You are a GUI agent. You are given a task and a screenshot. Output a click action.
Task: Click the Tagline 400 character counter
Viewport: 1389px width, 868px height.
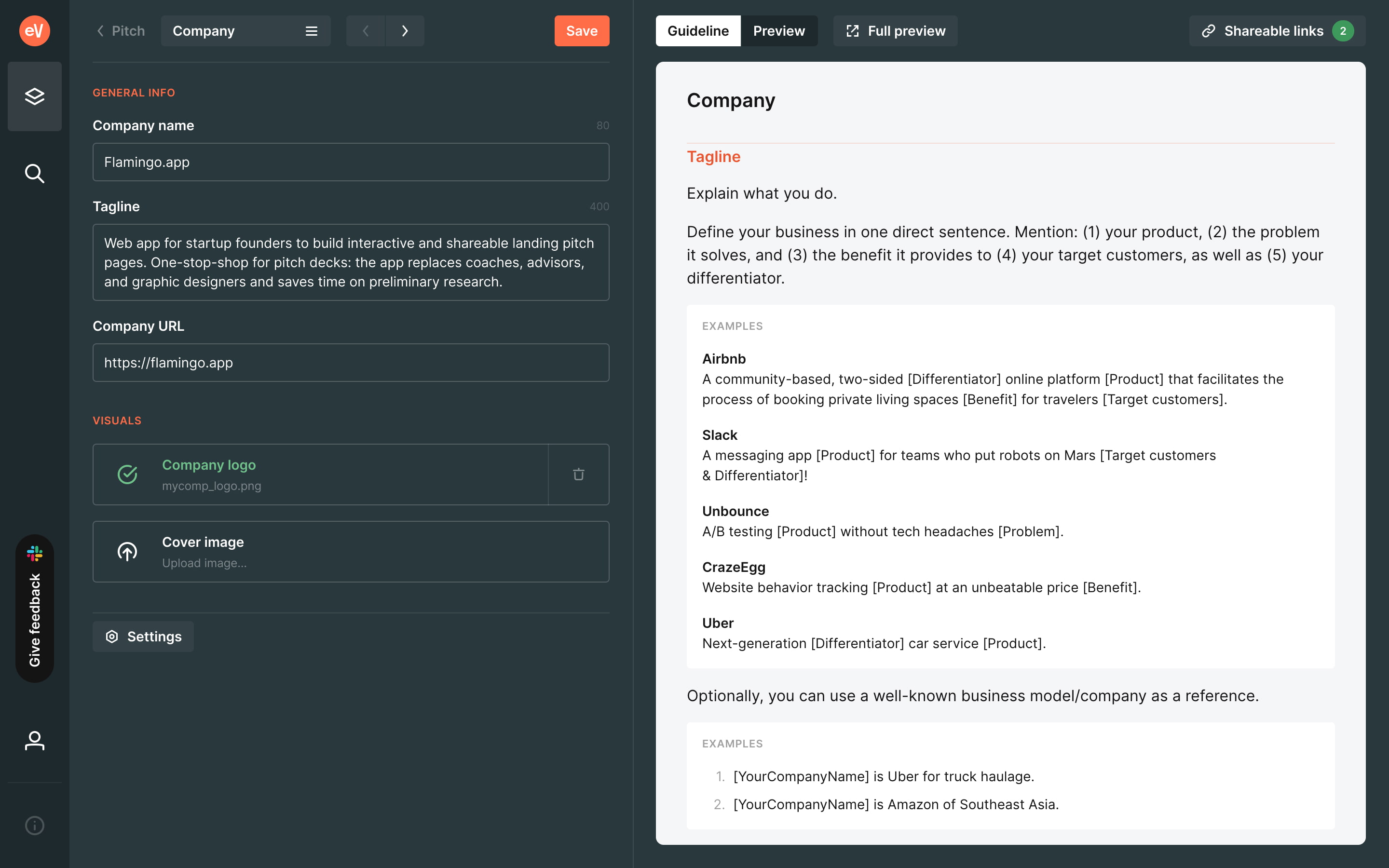pyautogui.click(x=599, y=207)
